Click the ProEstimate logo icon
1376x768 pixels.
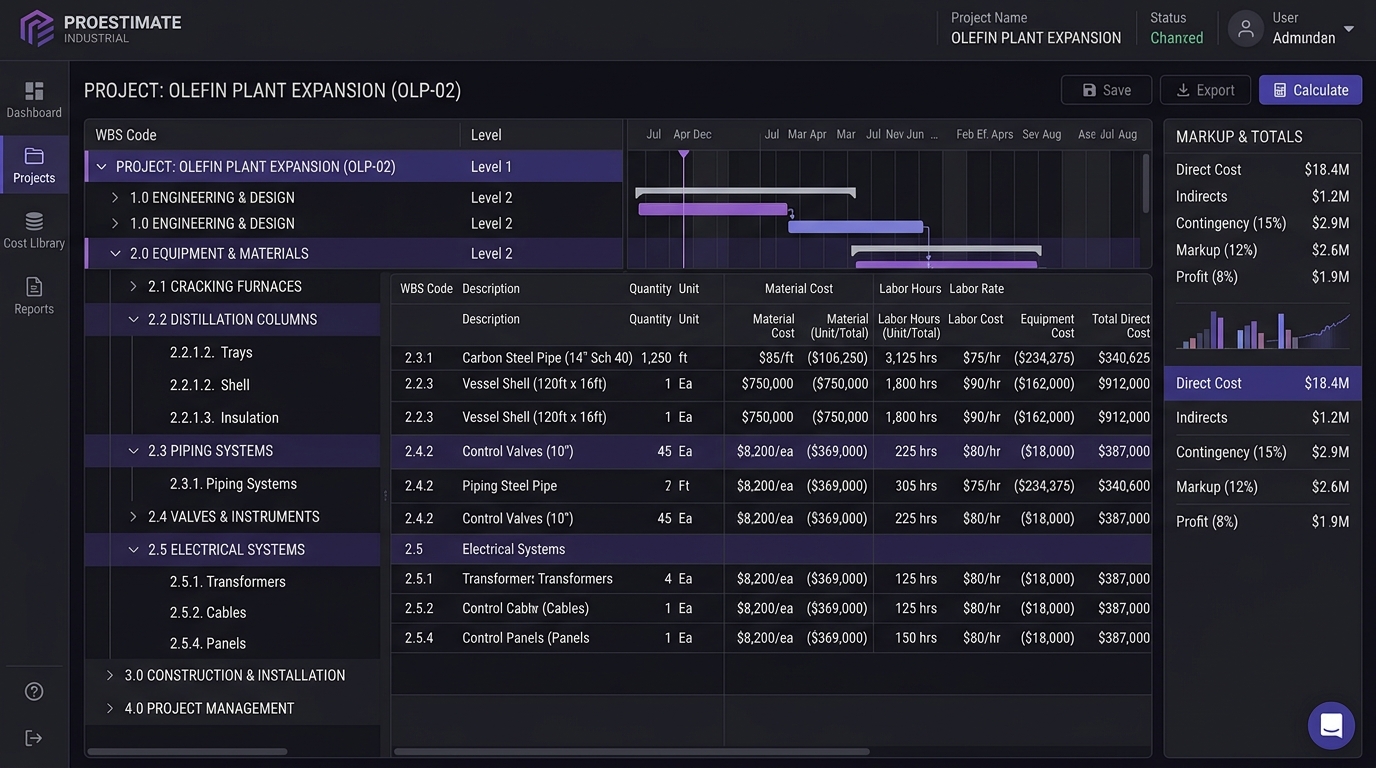click(x=37, y=28)
